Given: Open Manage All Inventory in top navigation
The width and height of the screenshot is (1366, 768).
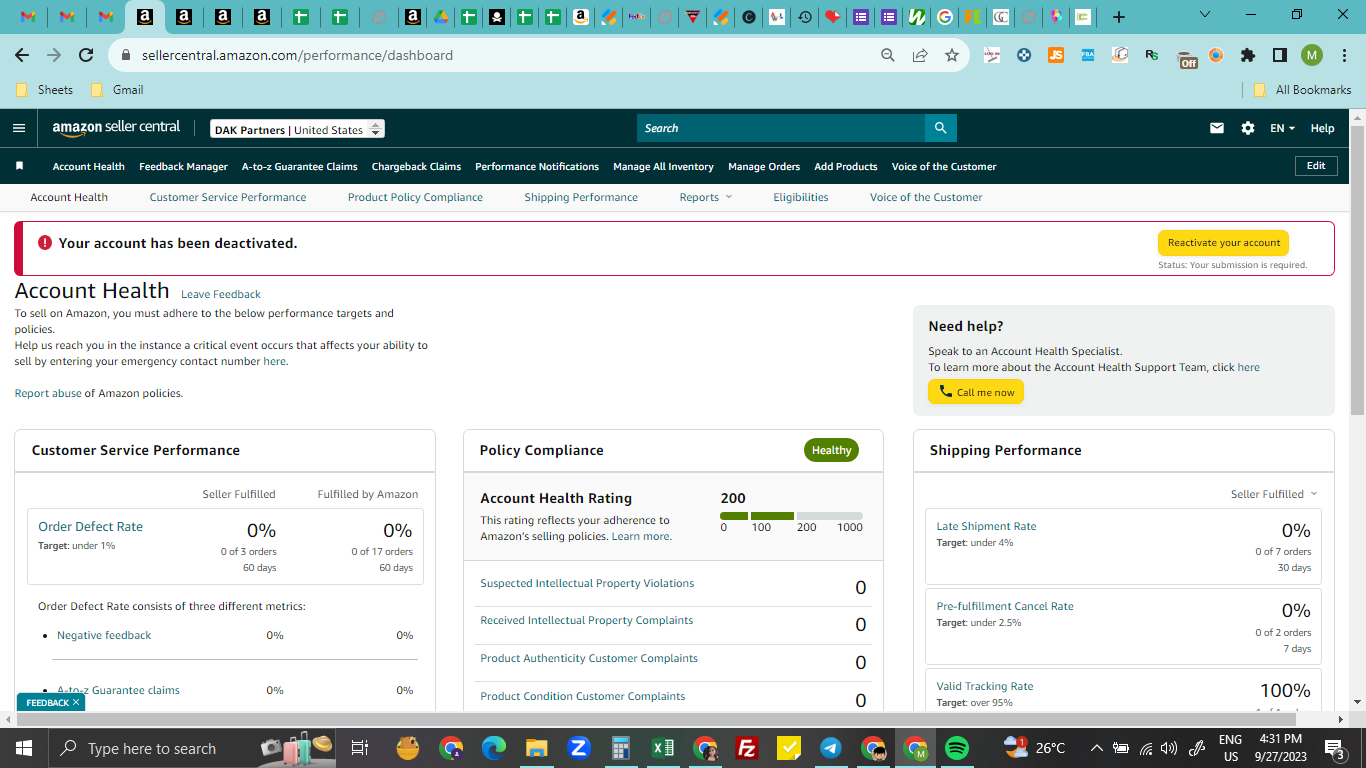Looking at the screenshot, I should (x=663, y=166).
